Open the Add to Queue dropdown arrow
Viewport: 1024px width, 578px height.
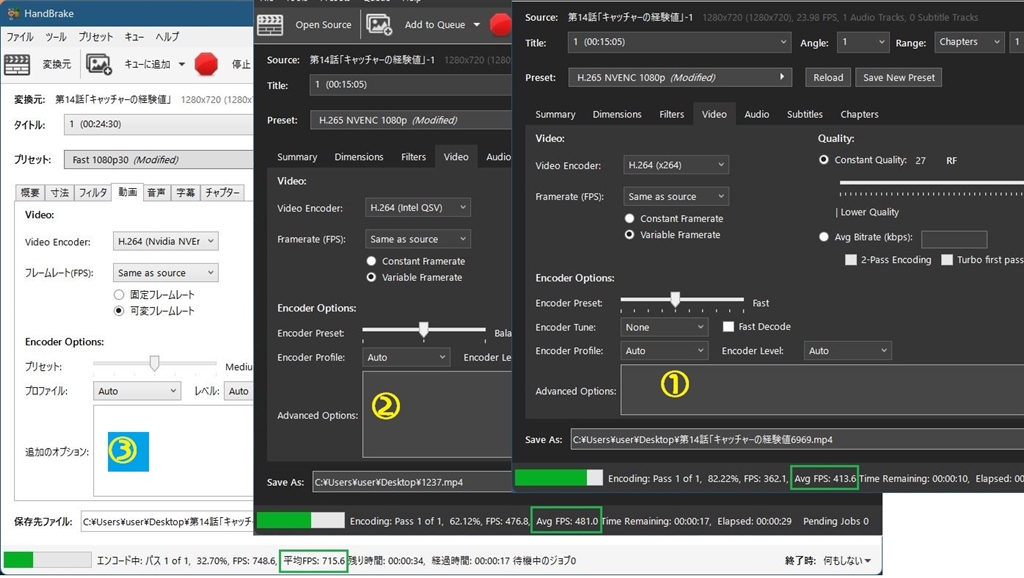(x=476, y=25)
